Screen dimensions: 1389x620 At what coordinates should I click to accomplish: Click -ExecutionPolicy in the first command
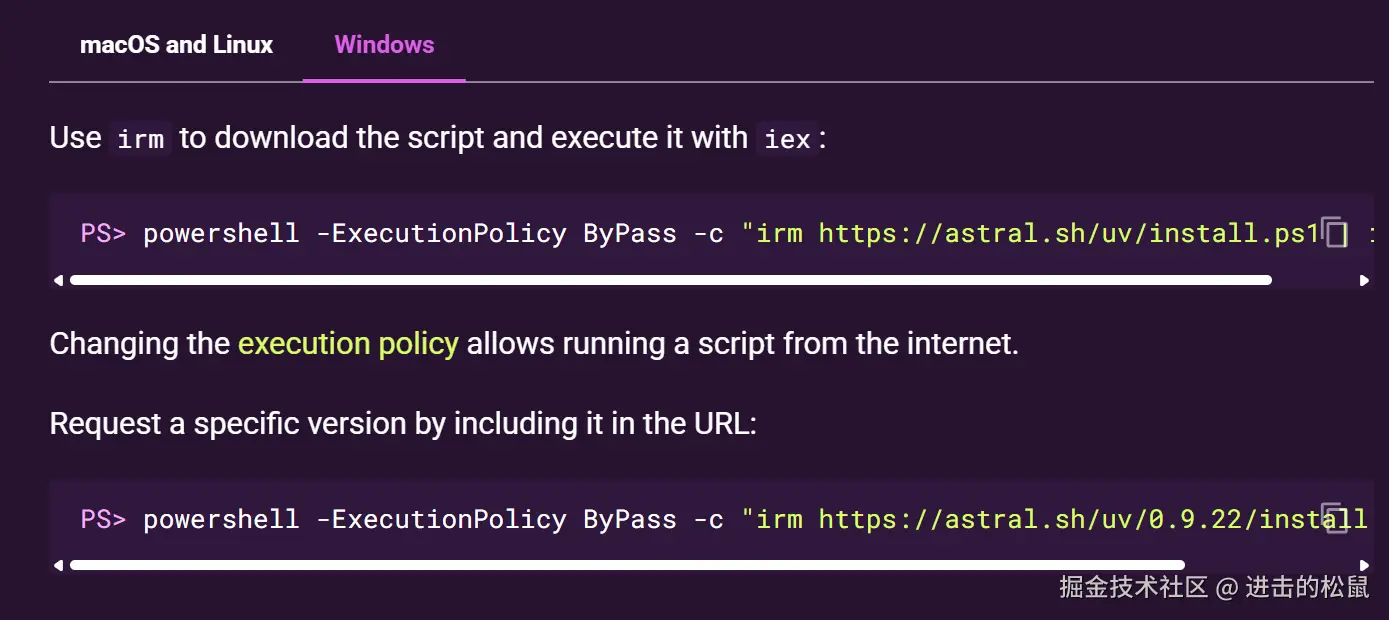click(441, 234)
